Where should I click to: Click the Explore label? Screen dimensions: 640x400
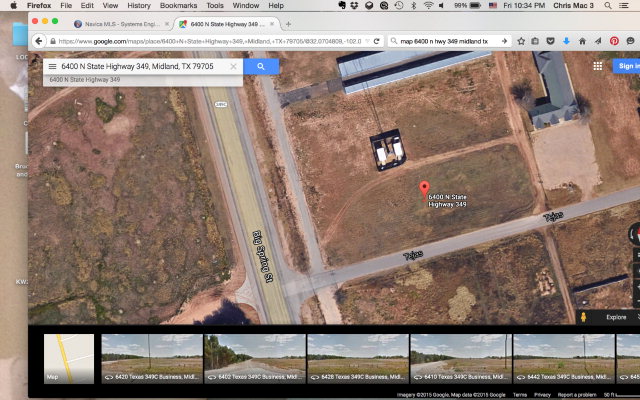coord(616,317)
